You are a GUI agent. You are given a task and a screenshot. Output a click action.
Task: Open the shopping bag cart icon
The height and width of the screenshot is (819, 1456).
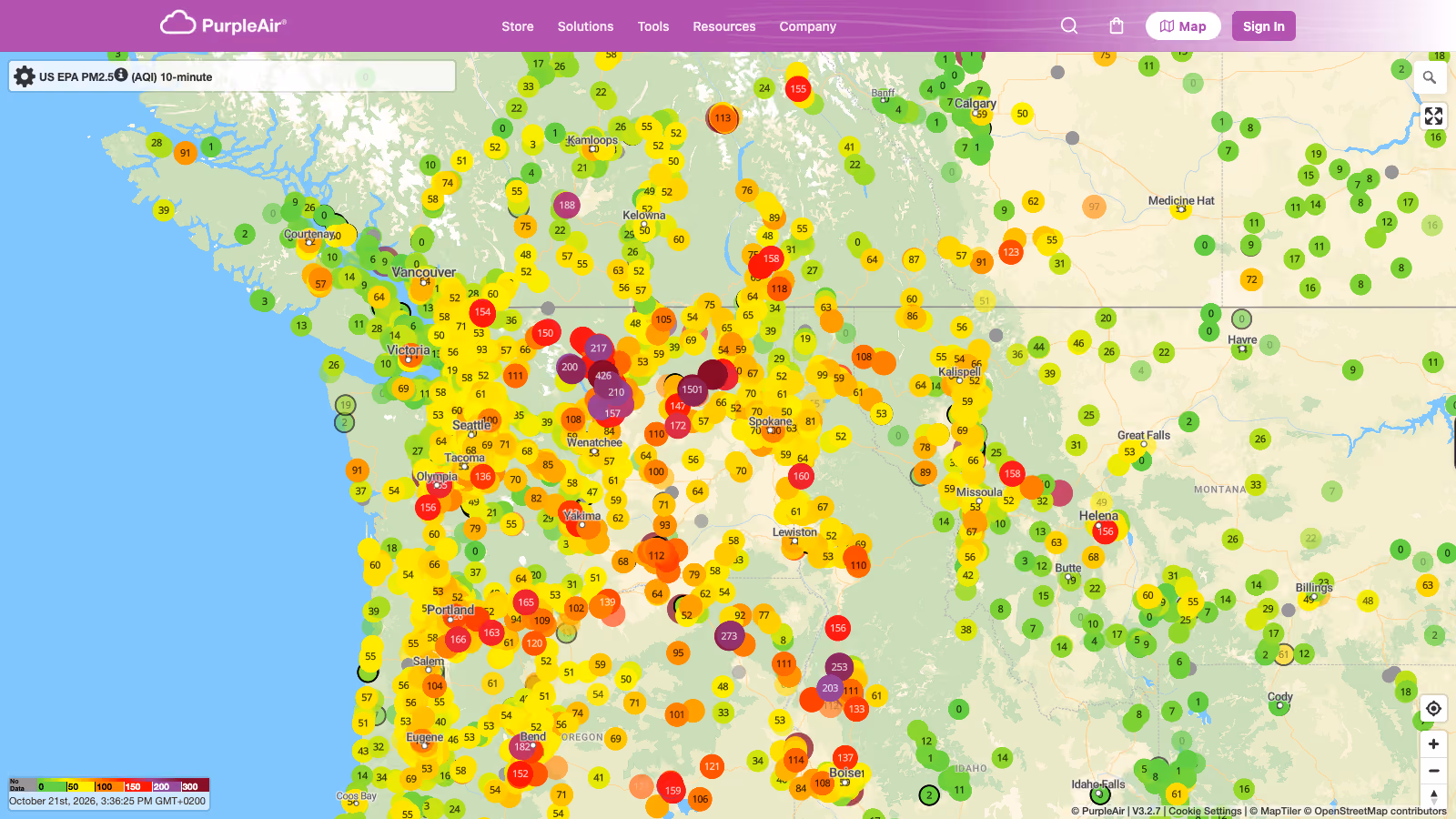[x=1117, y=25]
